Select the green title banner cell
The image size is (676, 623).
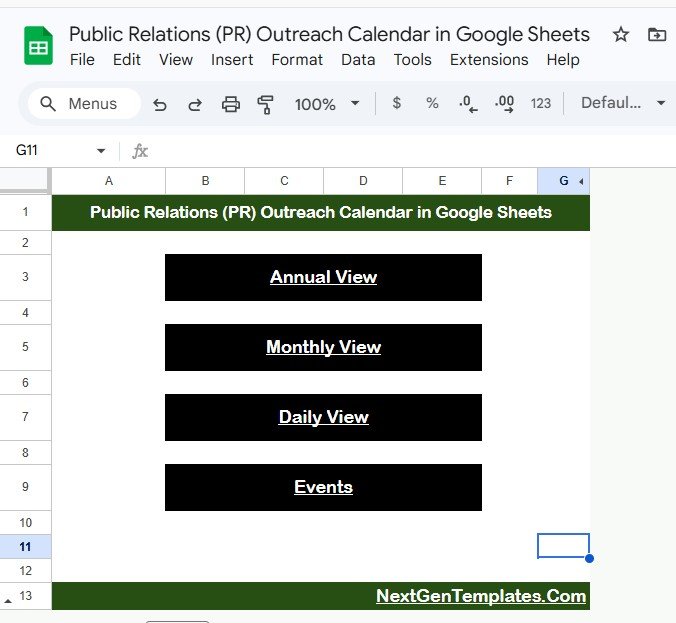[321, 213]
